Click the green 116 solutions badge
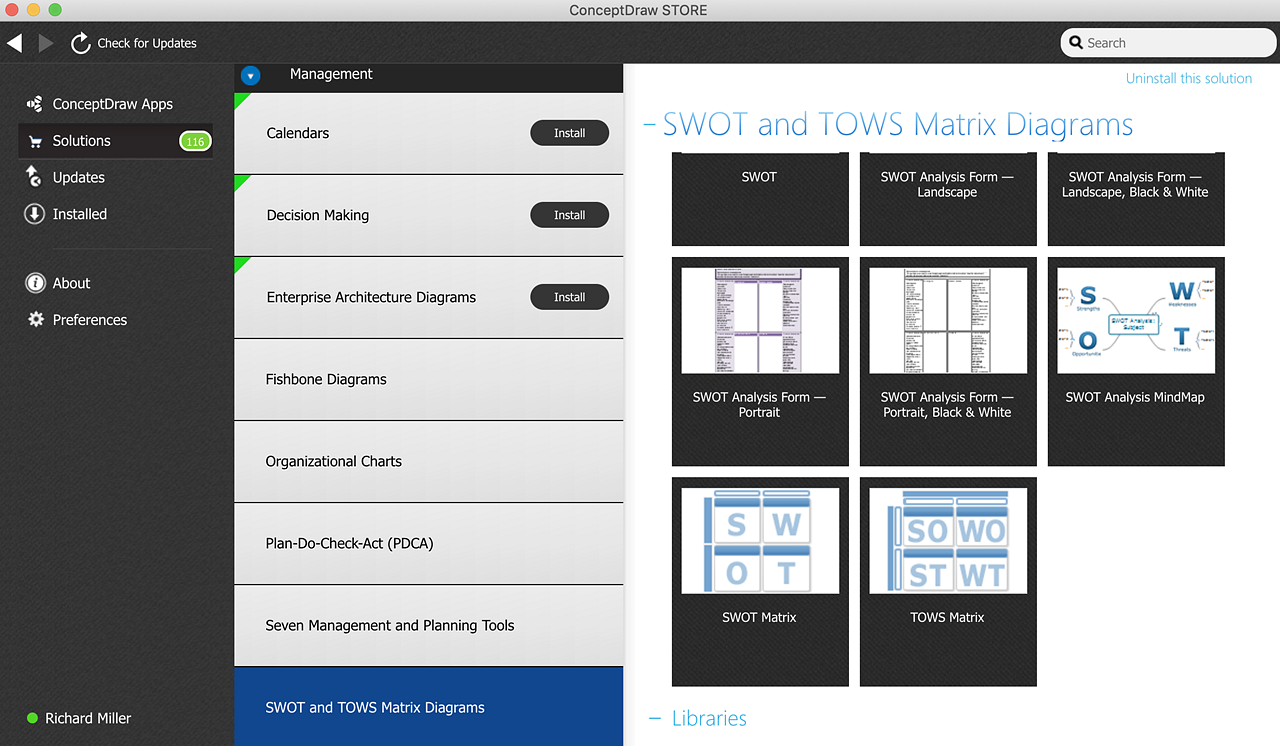The image size is (1280, 746). pos(195,141)
